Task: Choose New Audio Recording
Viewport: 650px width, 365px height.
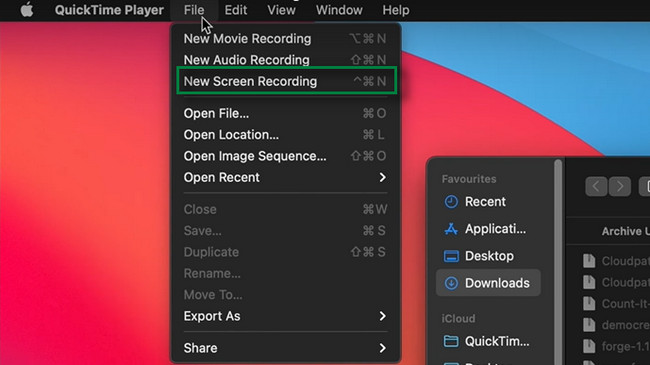Action: click(x=285, y=60)
